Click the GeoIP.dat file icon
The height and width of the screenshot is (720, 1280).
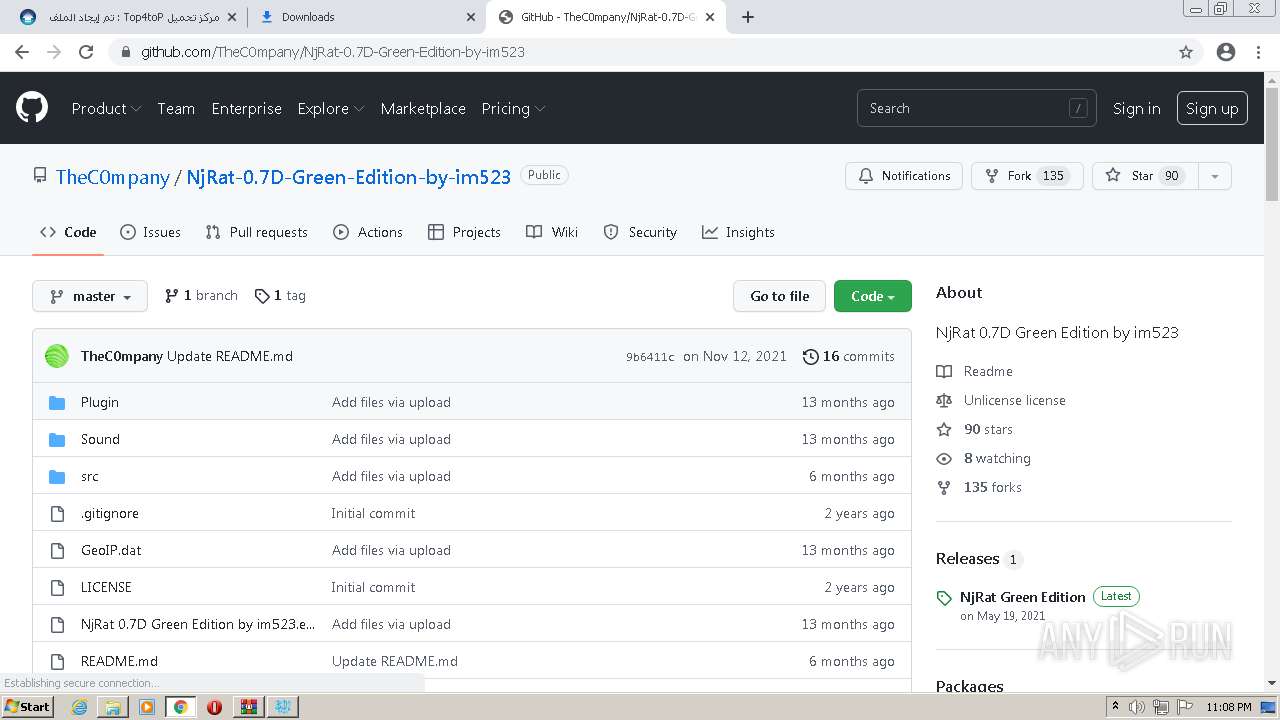[57, 550]
